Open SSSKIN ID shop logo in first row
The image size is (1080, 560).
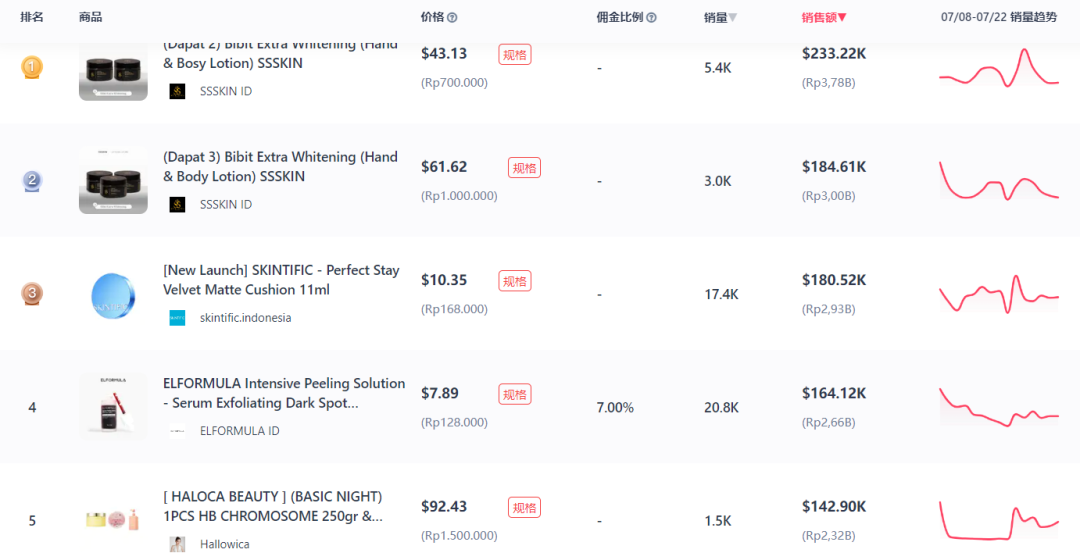click(x=177, y=92)
